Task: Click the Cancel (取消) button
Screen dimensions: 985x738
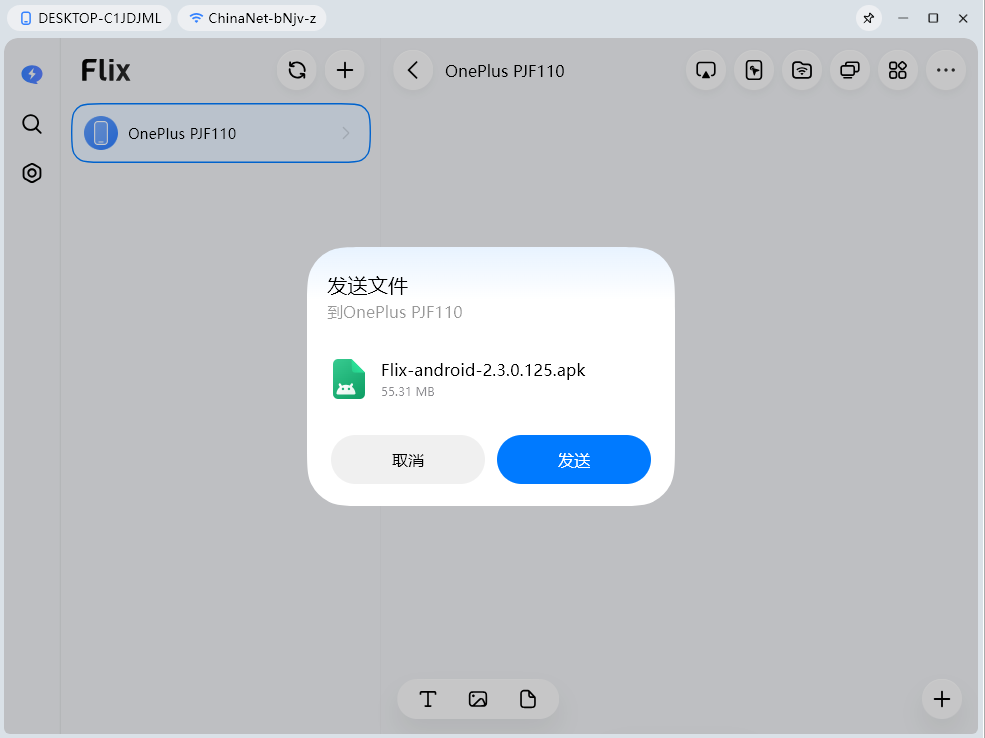Action: [x=408, y=460]
